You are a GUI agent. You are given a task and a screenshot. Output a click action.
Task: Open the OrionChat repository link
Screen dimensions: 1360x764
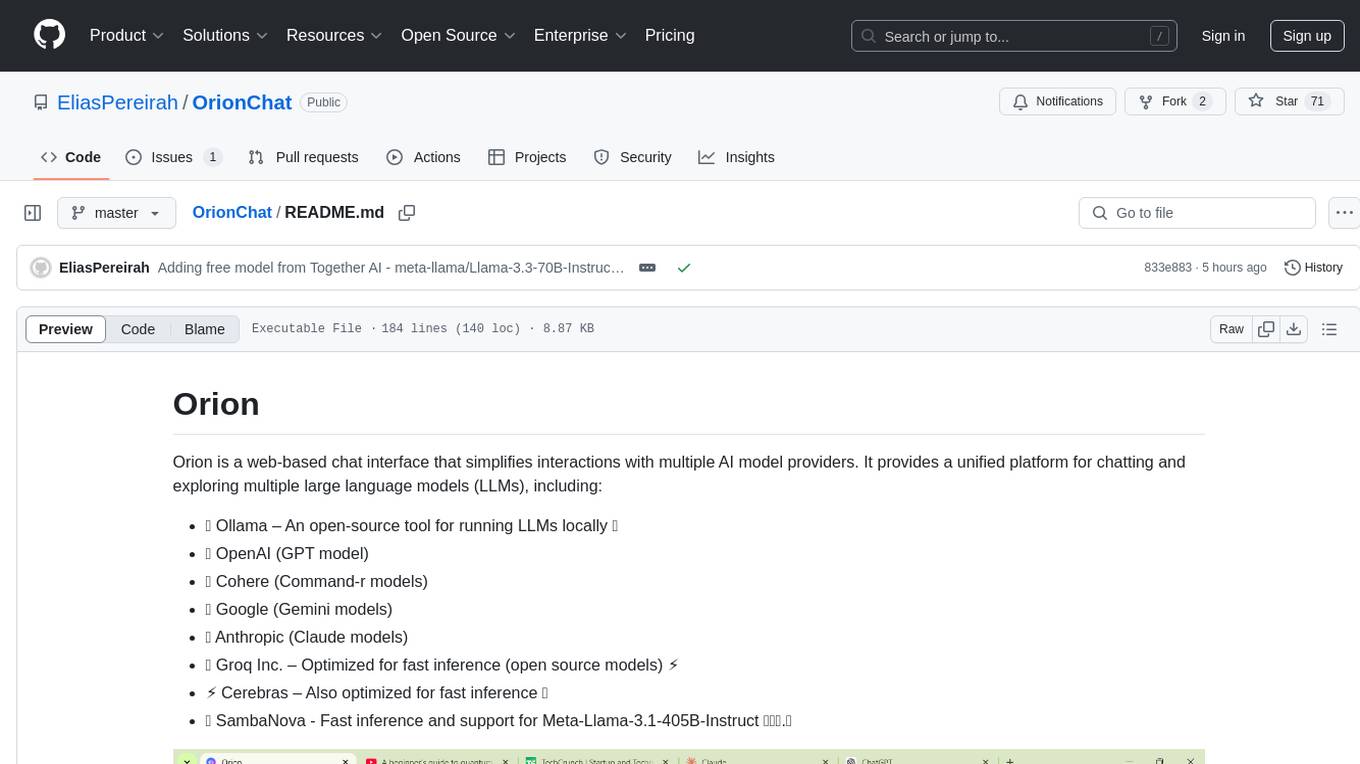pyautogui.click(x=242, y=102)
